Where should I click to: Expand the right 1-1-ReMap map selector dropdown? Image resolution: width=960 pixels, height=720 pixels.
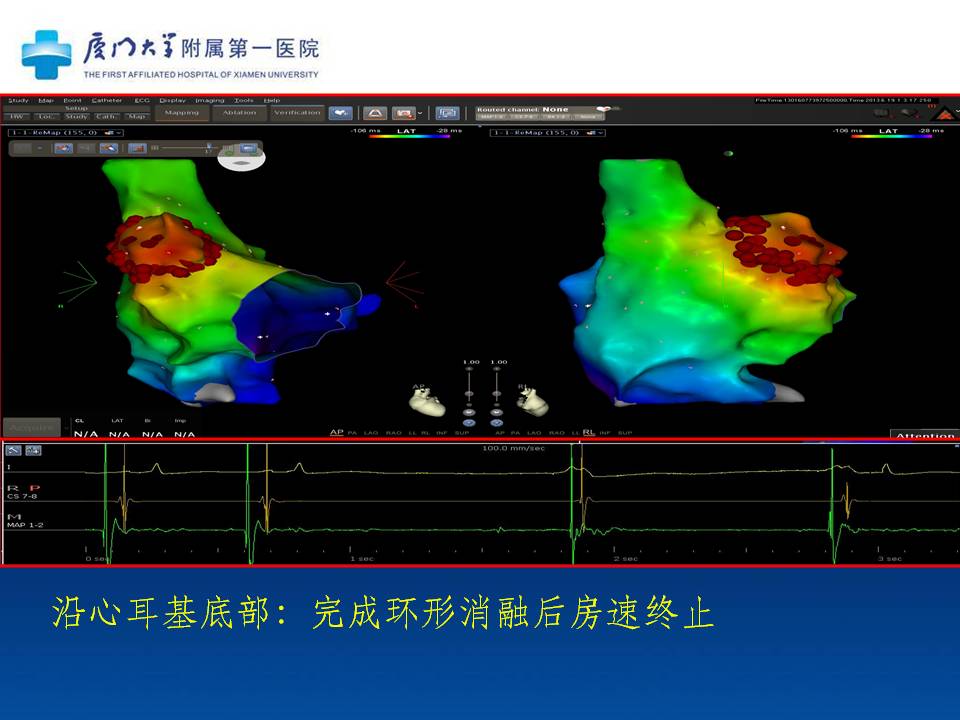[x=598, y=132]
